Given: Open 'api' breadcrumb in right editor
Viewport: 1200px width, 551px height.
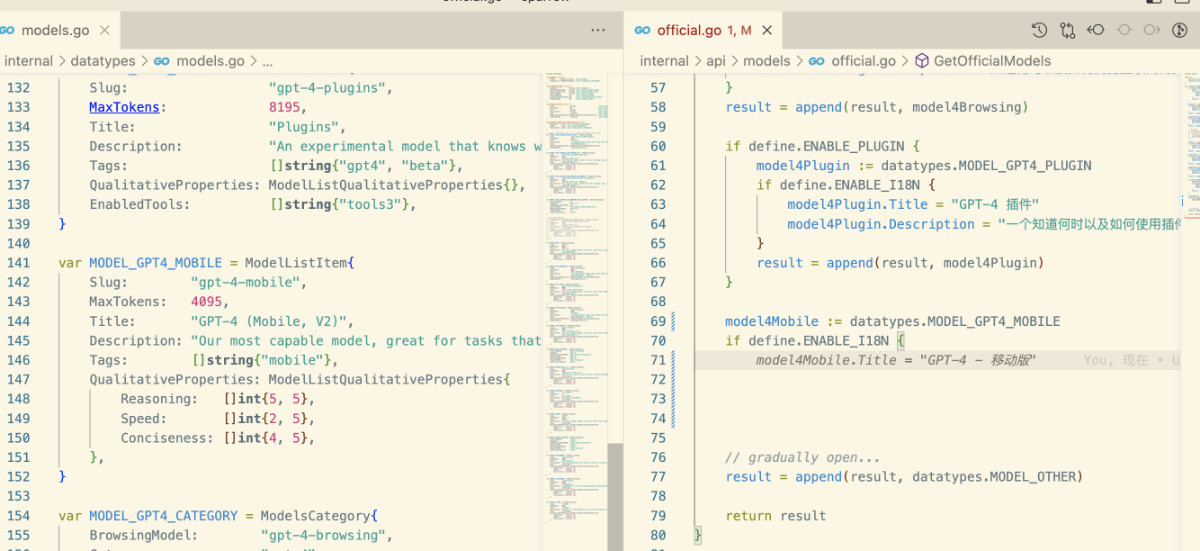Looking at the screenshot, I should tap(716, 61).
